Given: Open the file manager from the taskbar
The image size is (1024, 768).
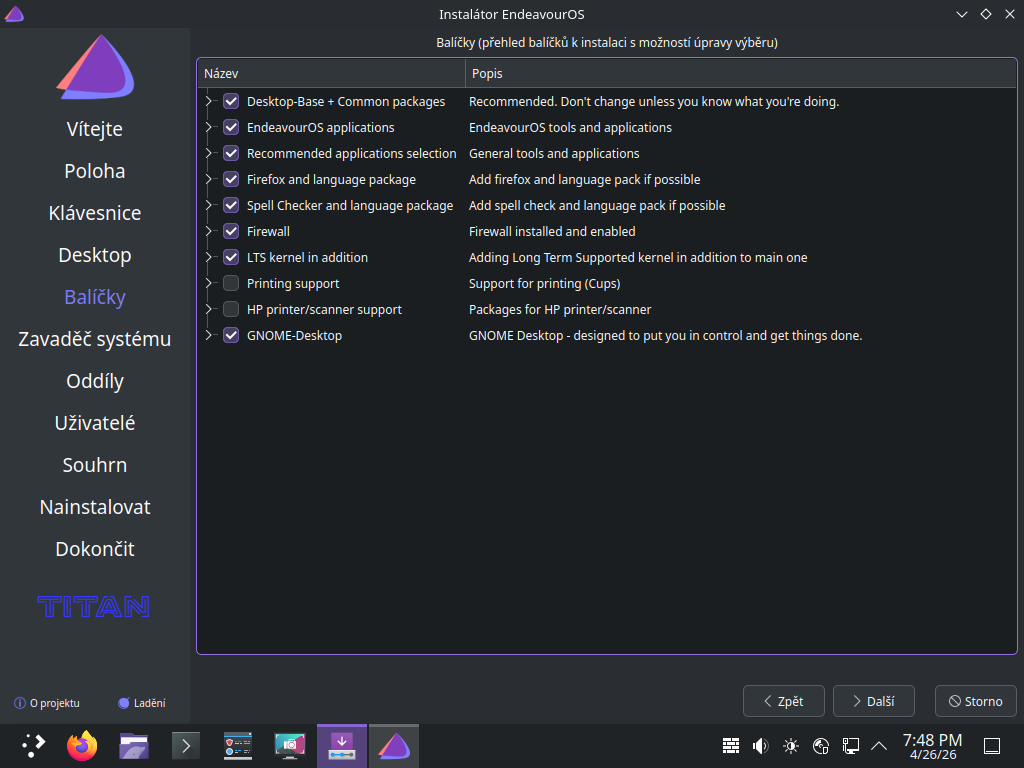Looking at the screenshot, I should pyautogui.click(x=134, y=745).
